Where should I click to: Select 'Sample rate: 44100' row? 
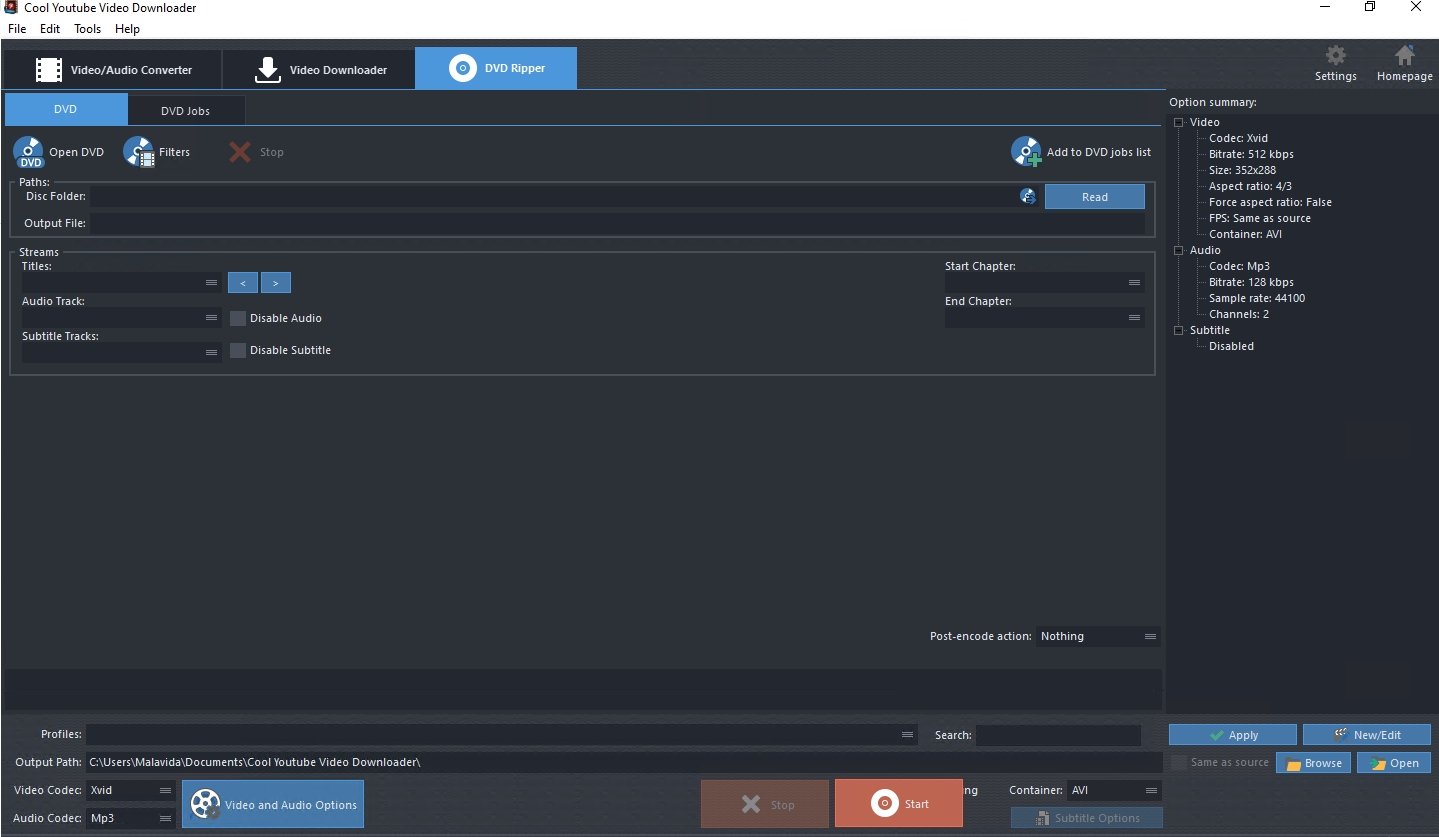[1257, 298]
